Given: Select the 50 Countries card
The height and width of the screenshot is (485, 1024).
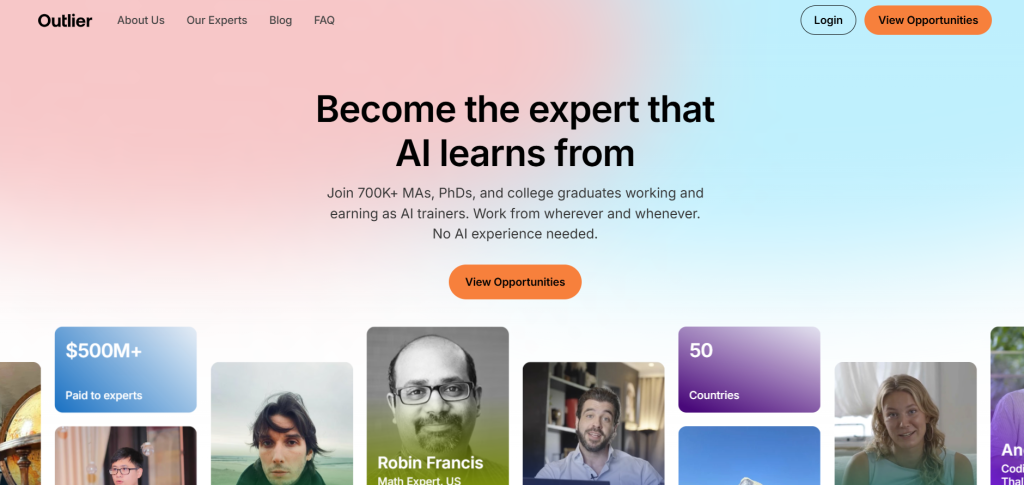Looking at the screenshot, I should 749,369.
